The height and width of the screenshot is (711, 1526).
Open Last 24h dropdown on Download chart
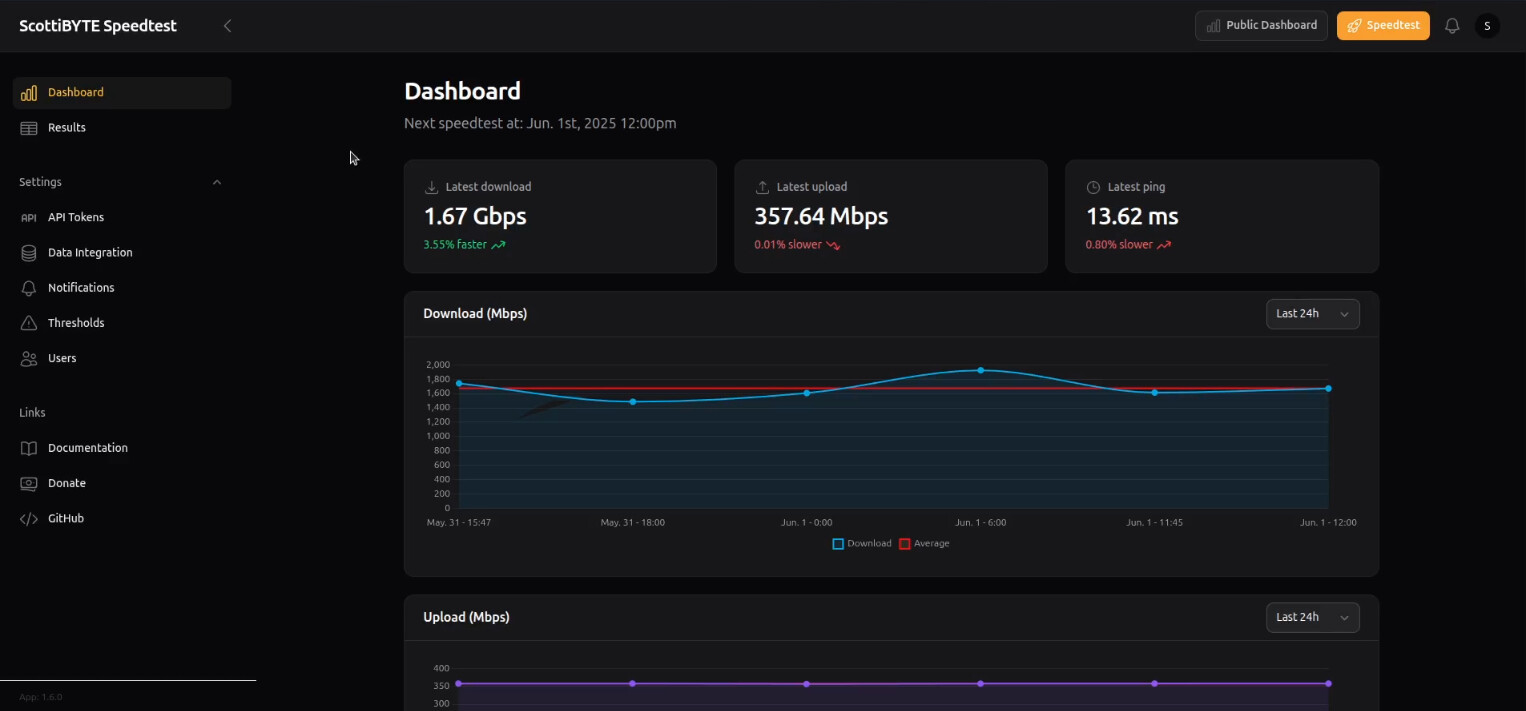point(1312,314)
